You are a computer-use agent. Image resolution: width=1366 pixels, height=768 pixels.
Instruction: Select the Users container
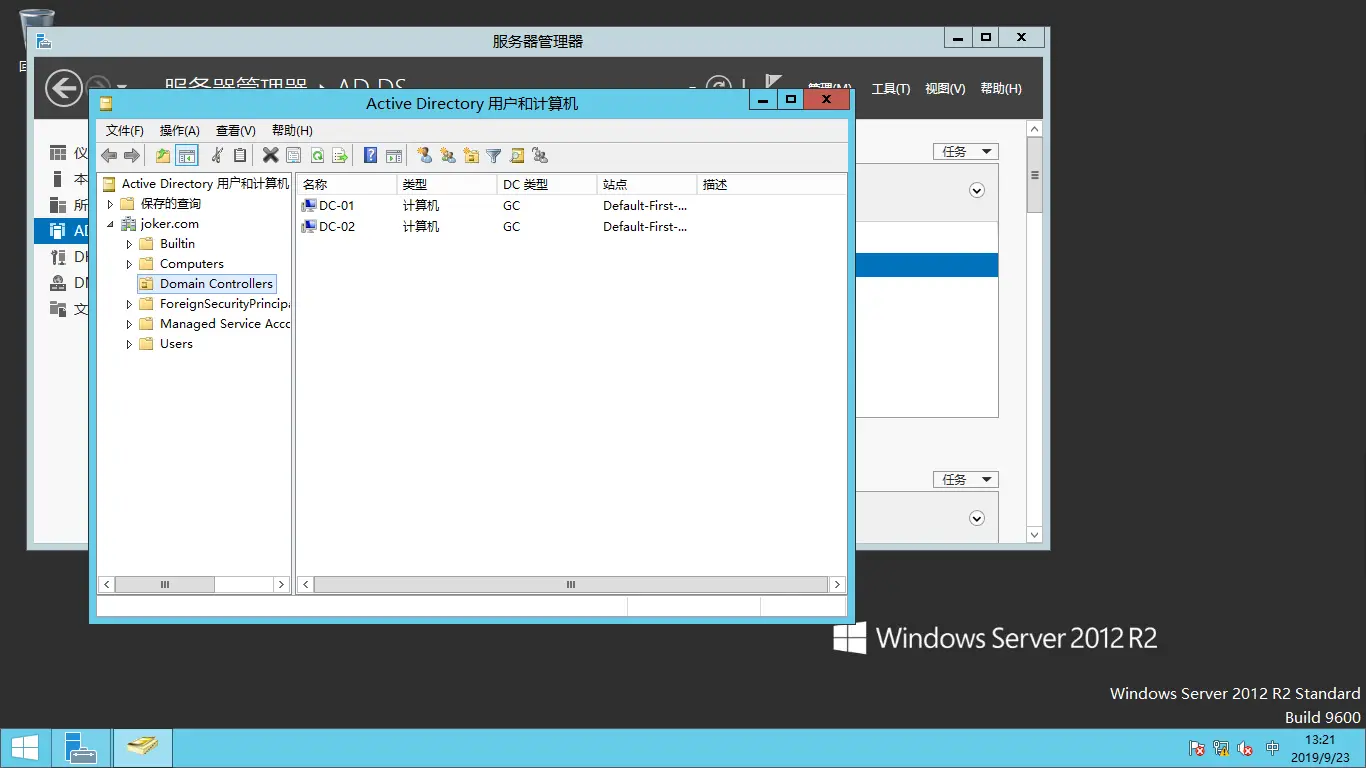[176, 344]
